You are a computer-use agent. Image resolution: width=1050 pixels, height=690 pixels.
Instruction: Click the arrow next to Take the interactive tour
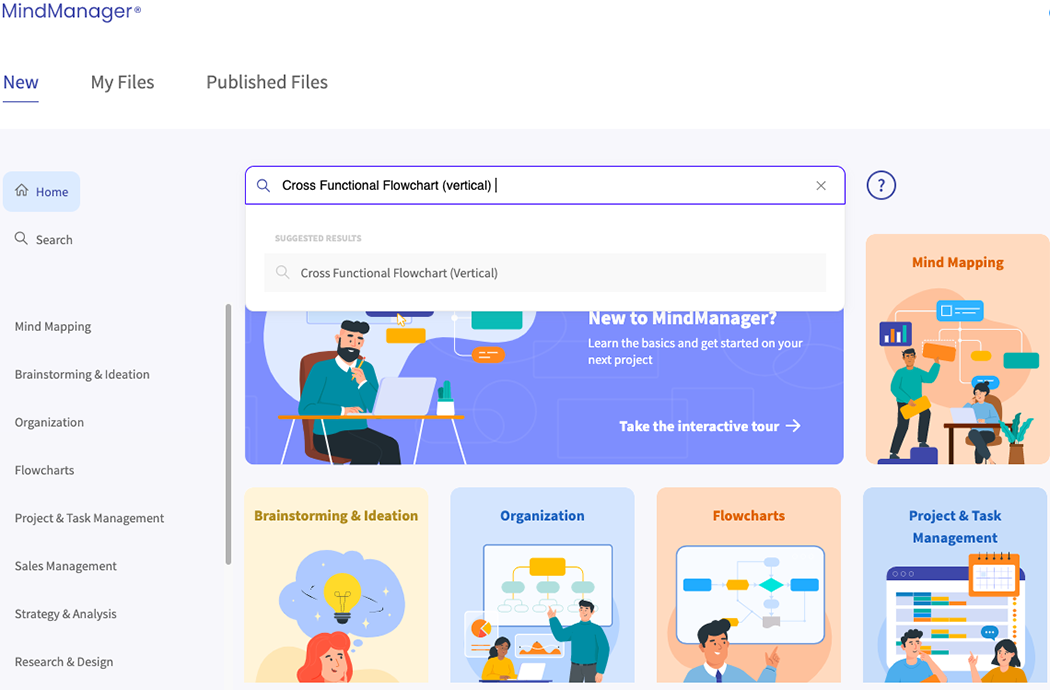[x=793, y=426]
